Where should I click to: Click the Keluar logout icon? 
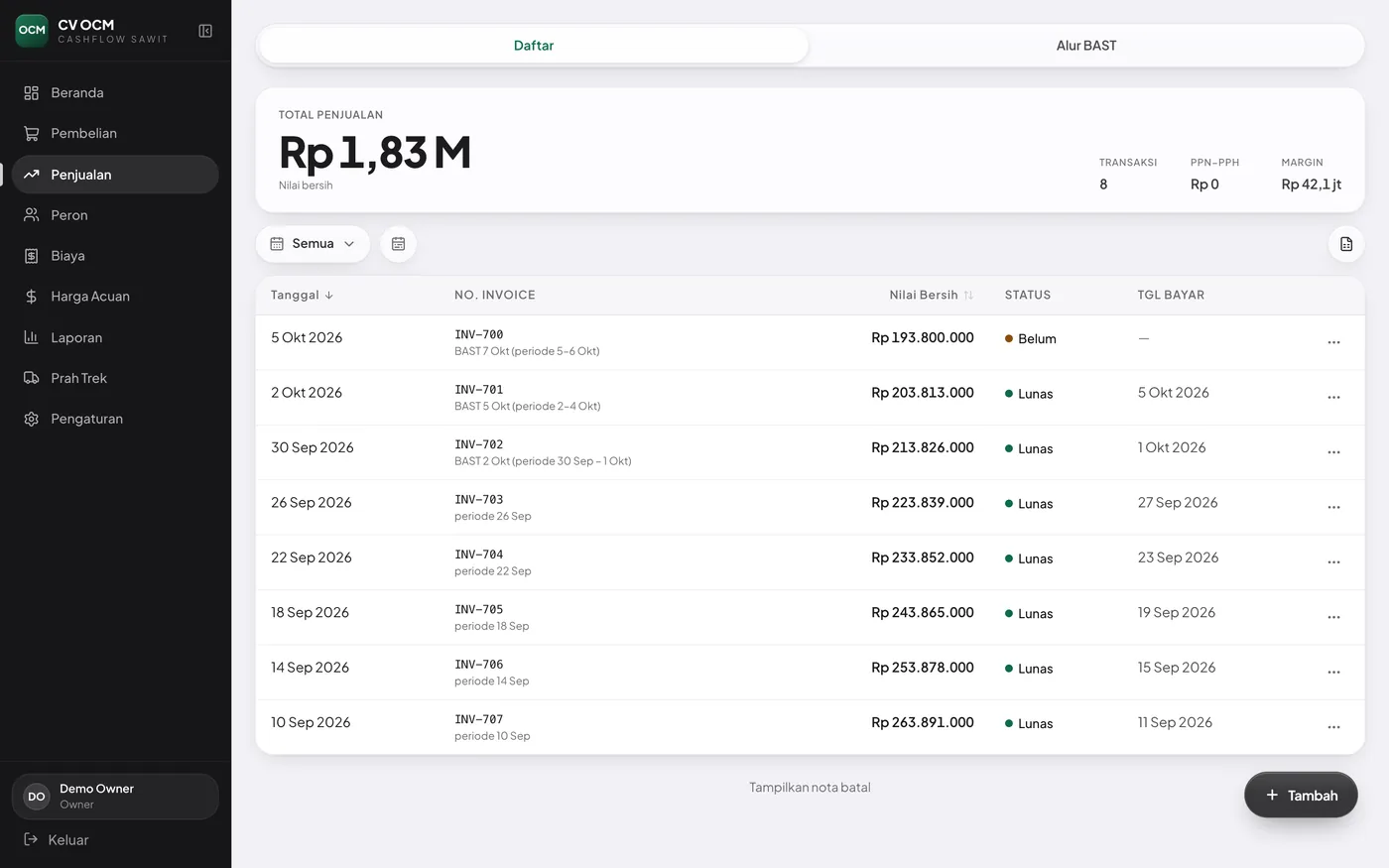click(x=31, y=839)
